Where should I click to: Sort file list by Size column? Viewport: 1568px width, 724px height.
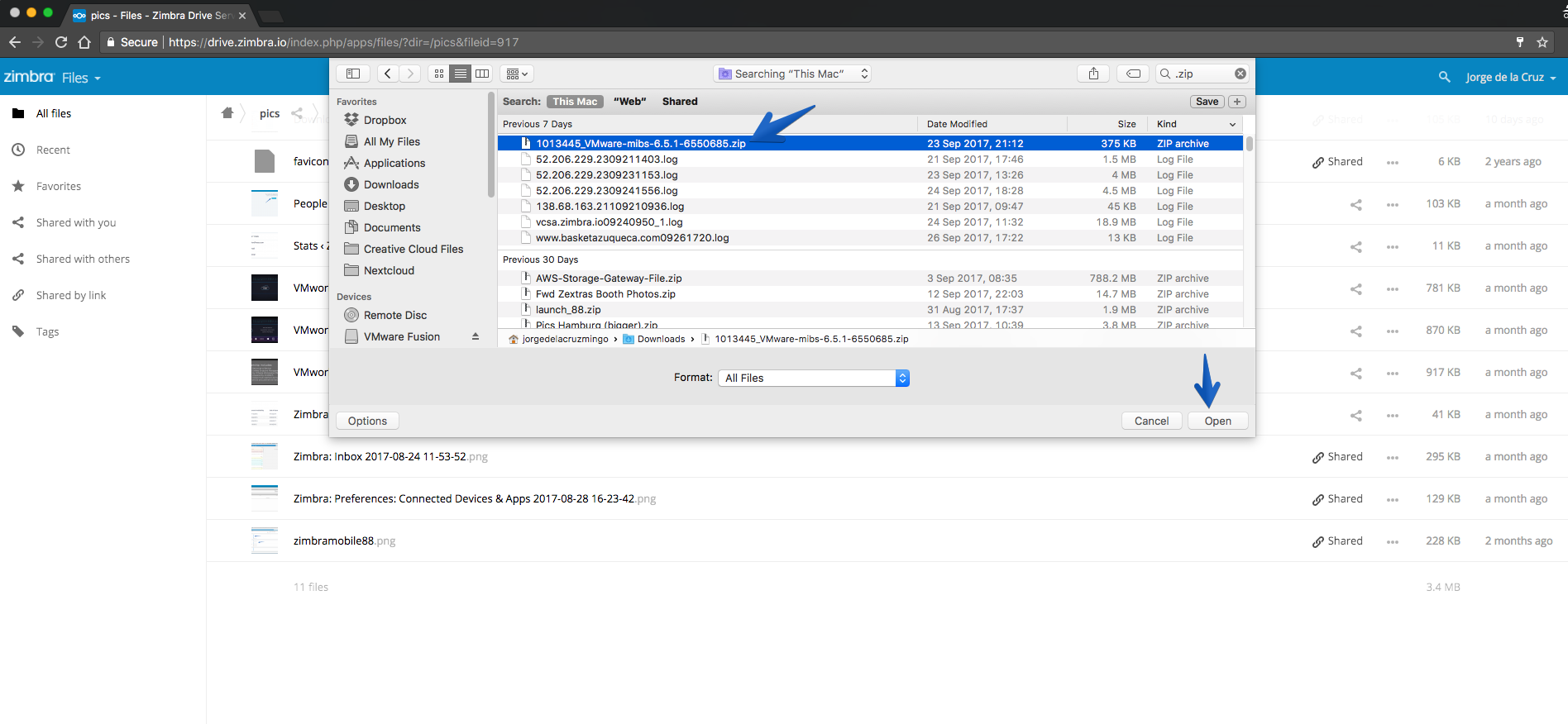(x=1126, y=124)
